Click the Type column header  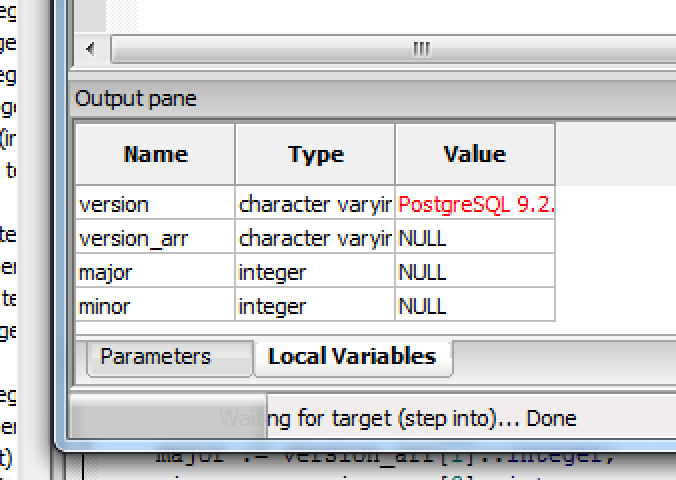pyautogui.click(x=315, y=154)
